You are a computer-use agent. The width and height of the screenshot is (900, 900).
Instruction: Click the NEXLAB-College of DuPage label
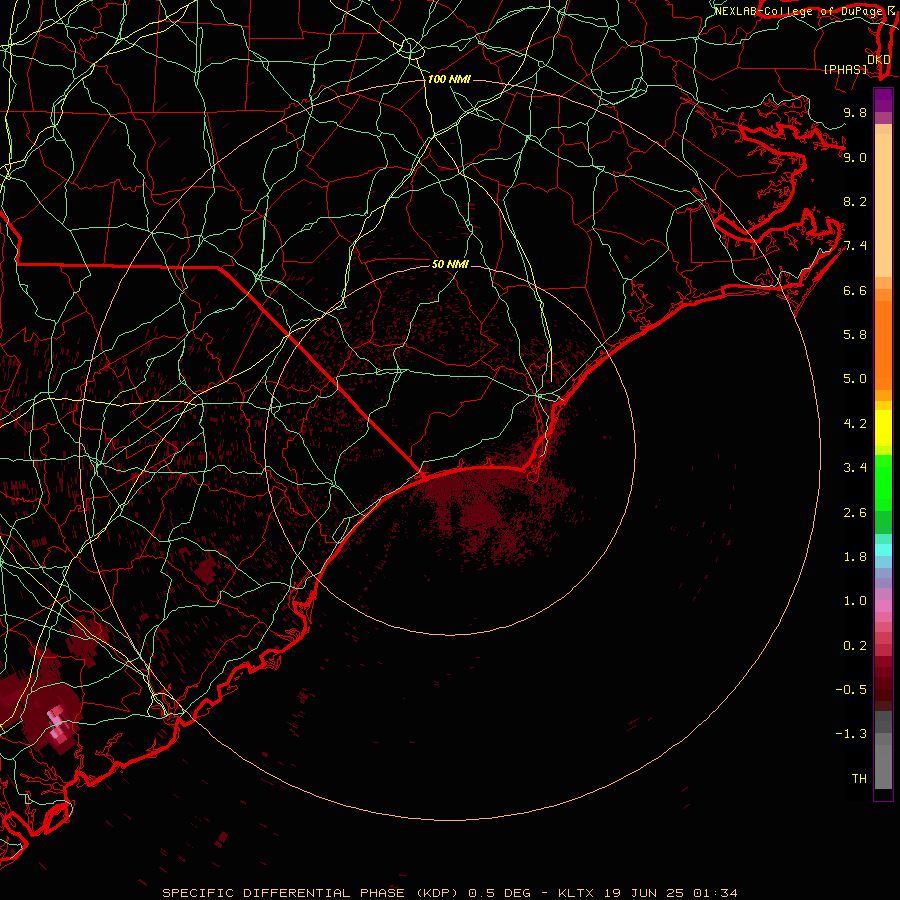pos(799,11)
